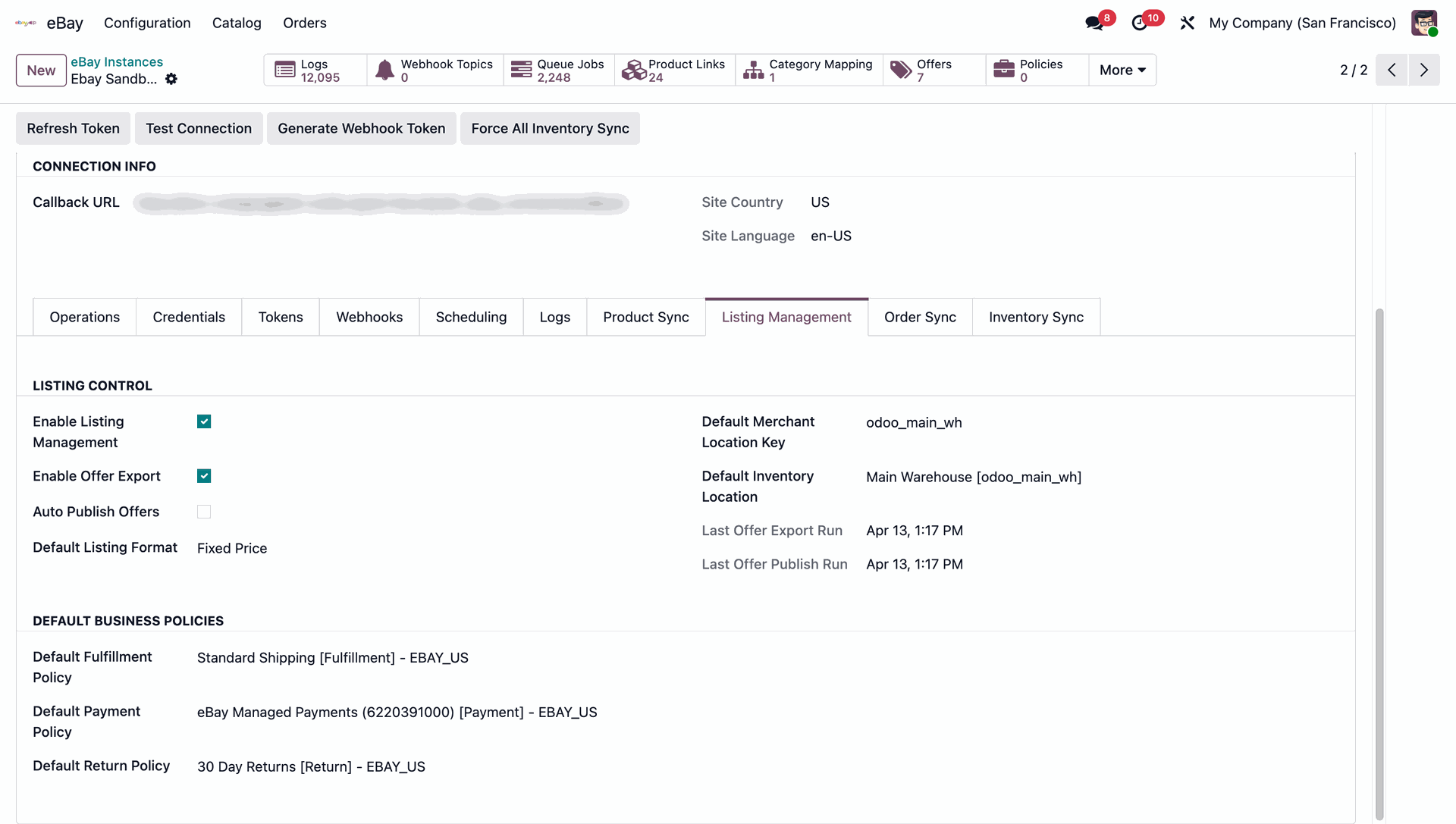This screenshot has height=824, width=1456.
Task: Open the Queue Jobs stat button
Action: (x=559, y=70)
